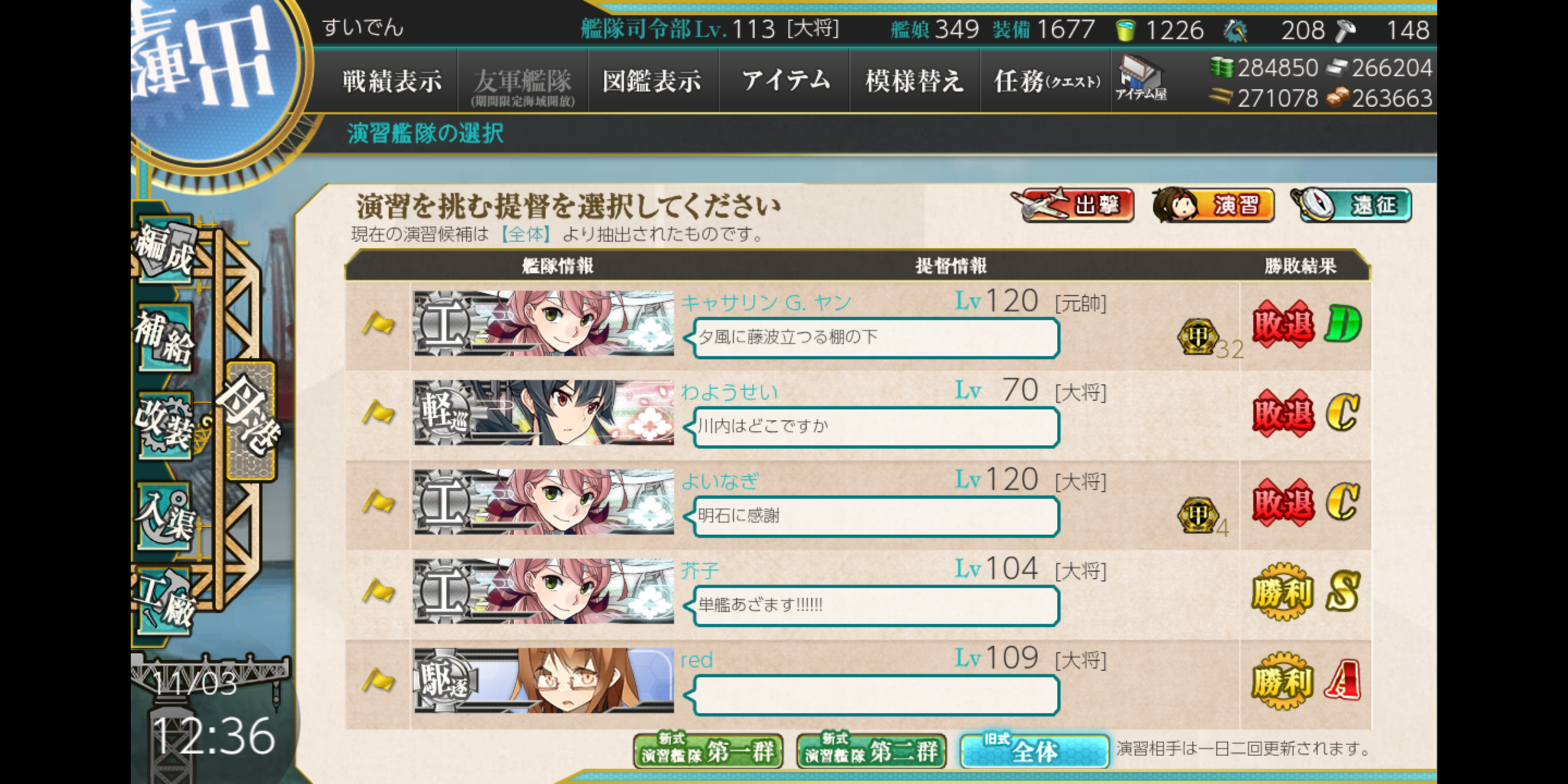Open the 任務 quest menu
This screenshot has height=784, width=1568.
tap(1046, 81)
